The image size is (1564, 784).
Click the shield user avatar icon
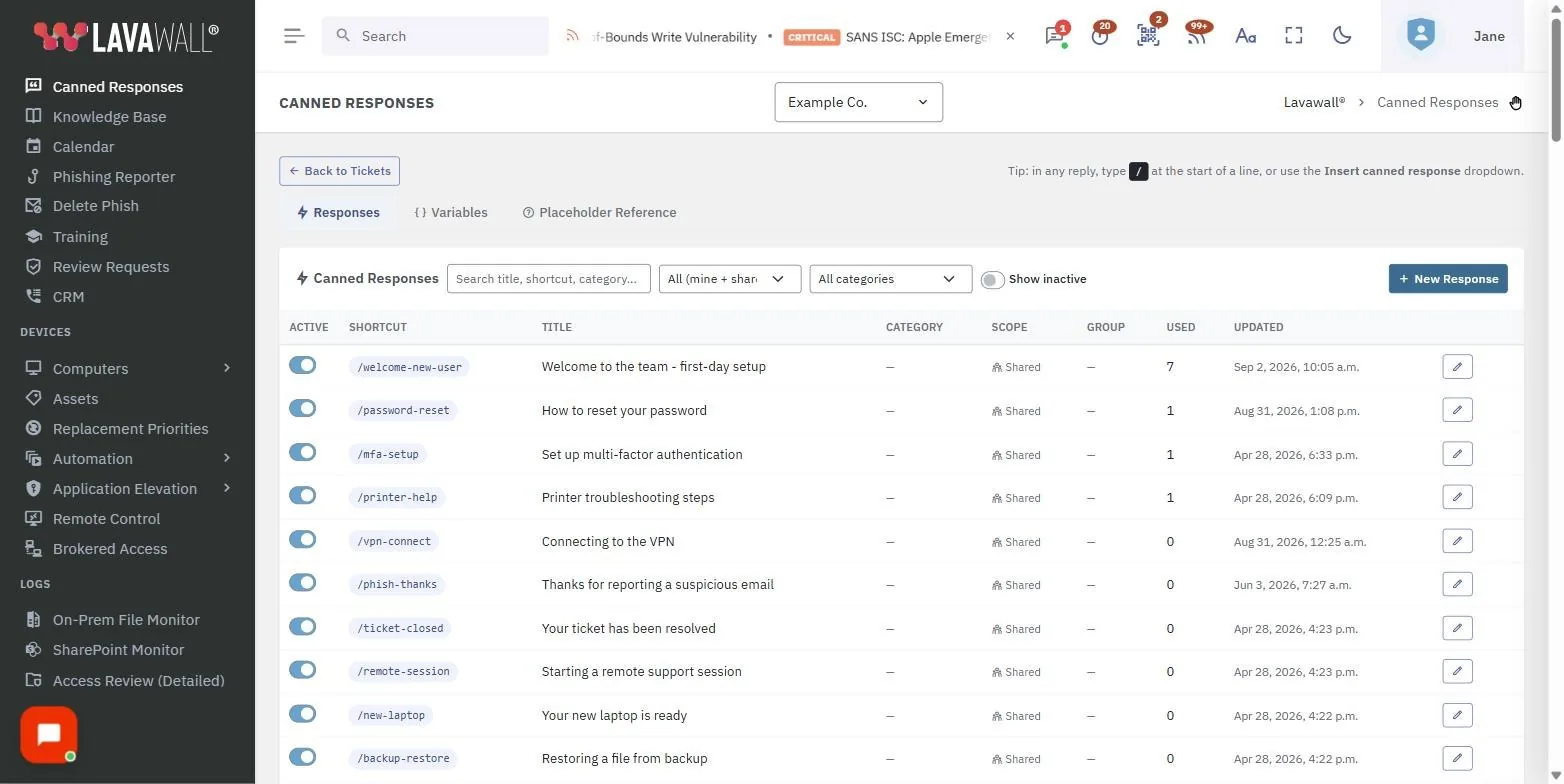[x=1420, y=36]
